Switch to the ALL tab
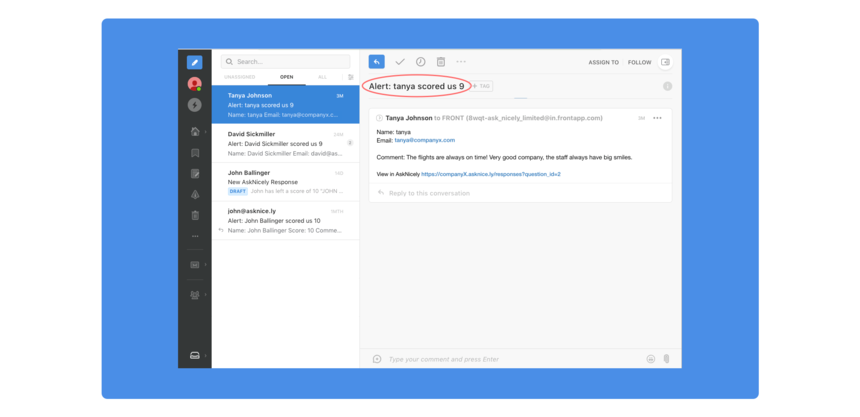 coord(322,77)
